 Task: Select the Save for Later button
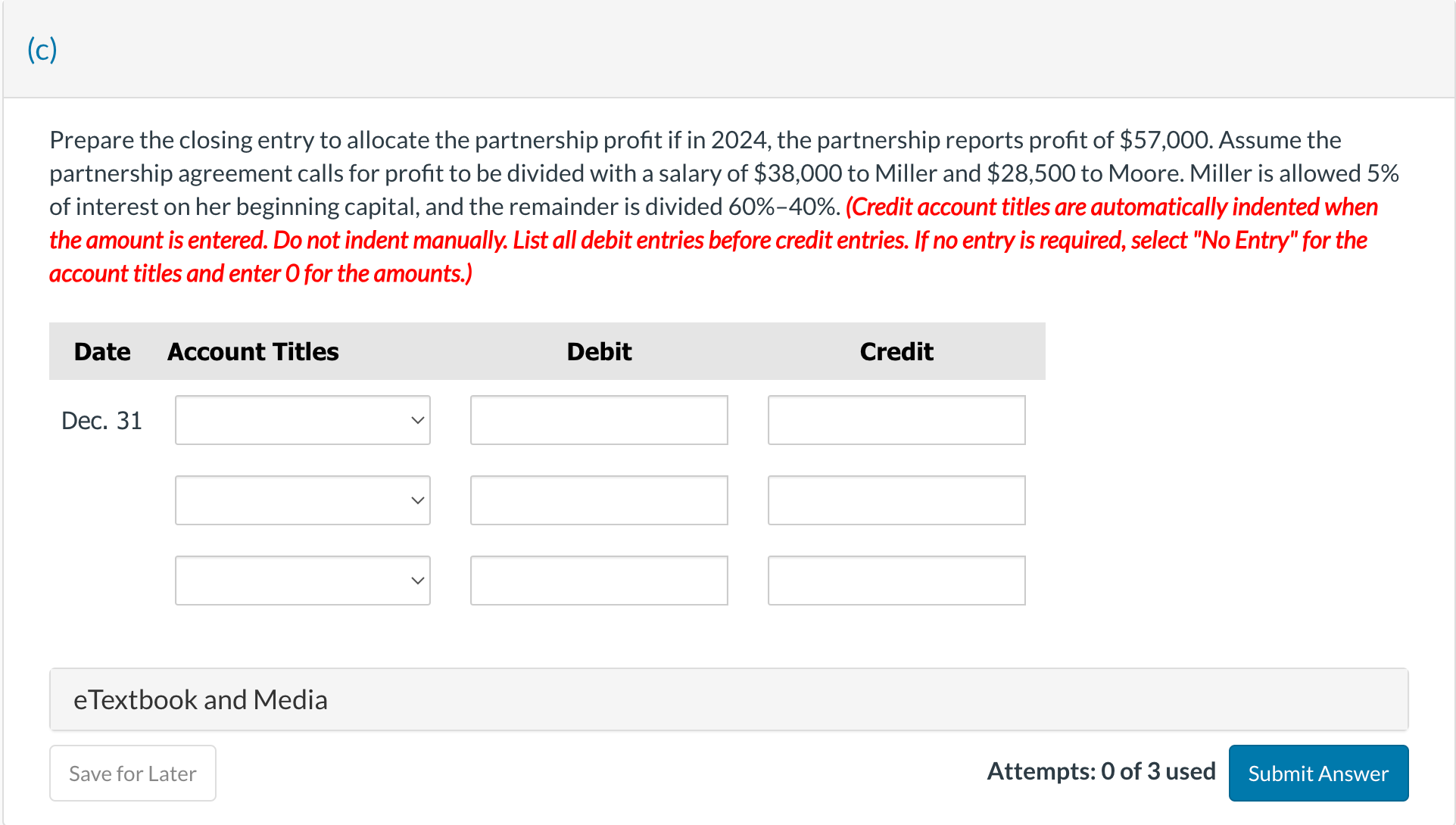133,773
